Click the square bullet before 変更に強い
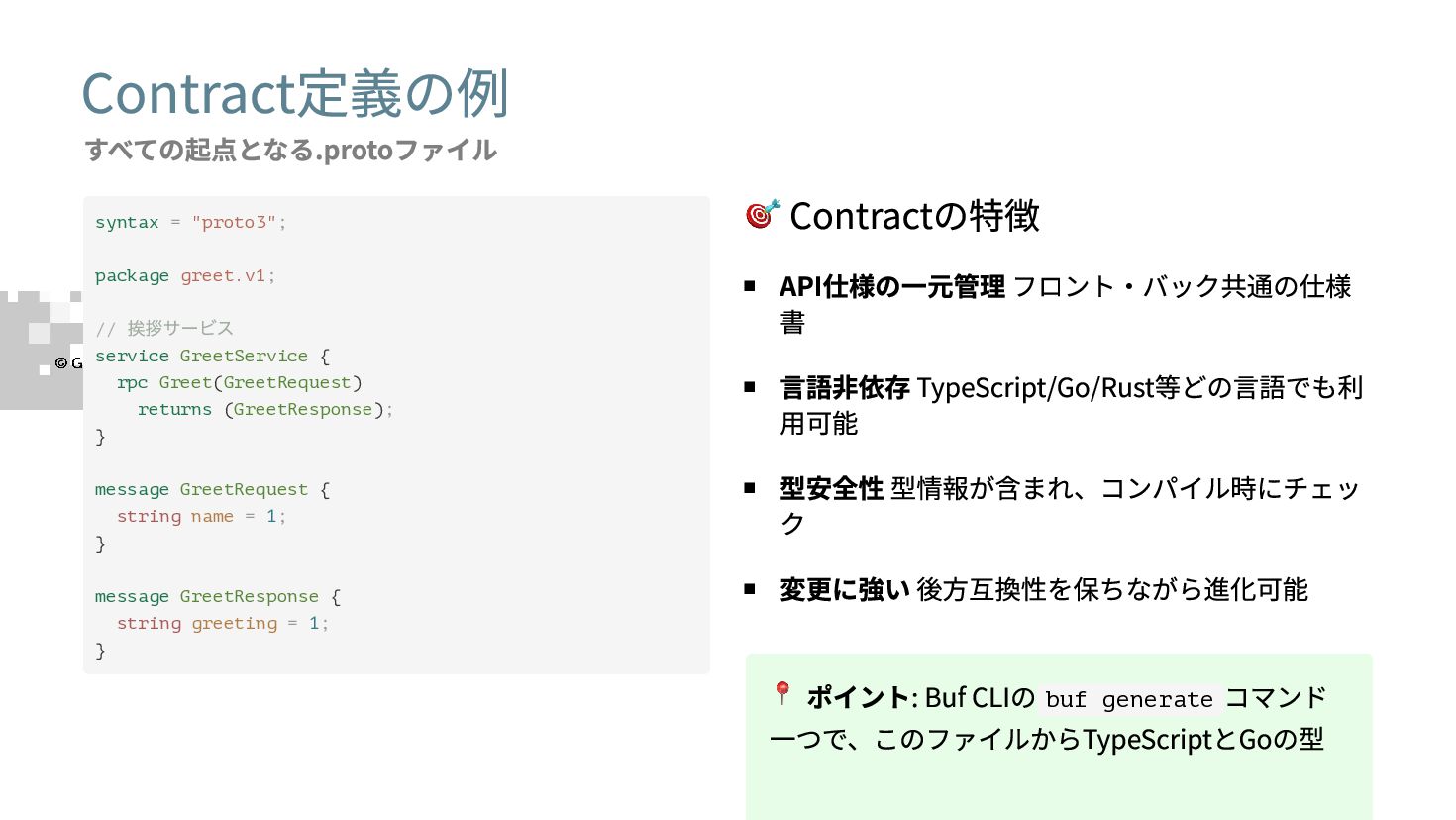Image resolution: width=1456 pixels, height=820 pixels. click(750, 589)
